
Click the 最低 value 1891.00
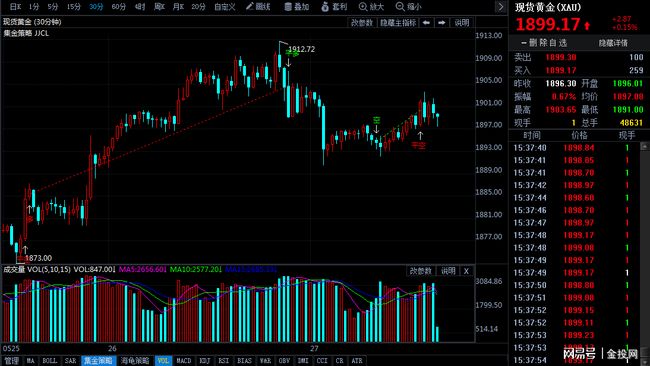tap(628, 109)
